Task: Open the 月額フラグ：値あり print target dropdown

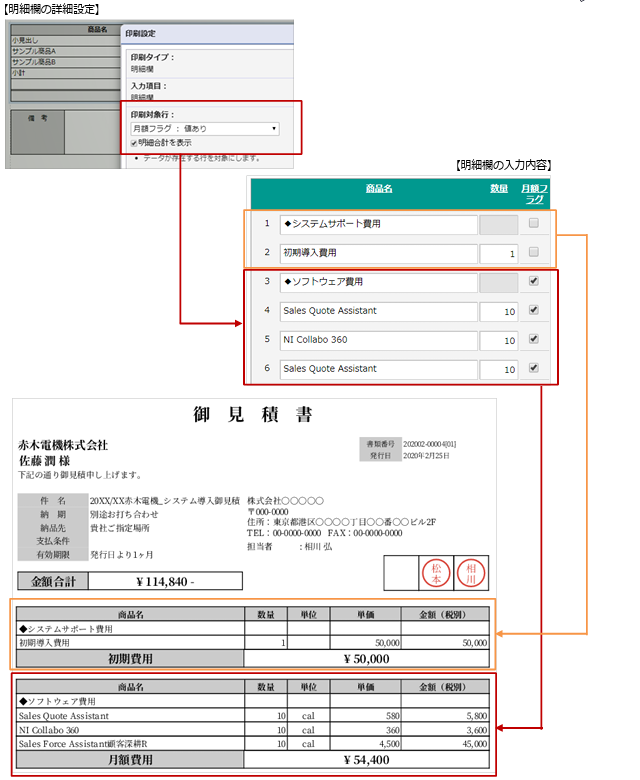Action: 205,129
